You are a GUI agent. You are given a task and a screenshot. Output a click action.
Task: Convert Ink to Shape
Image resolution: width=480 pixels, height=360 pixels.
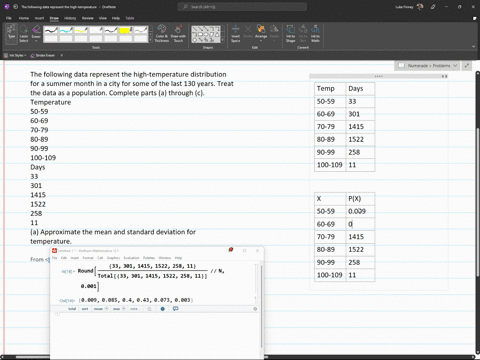point(290,33)
